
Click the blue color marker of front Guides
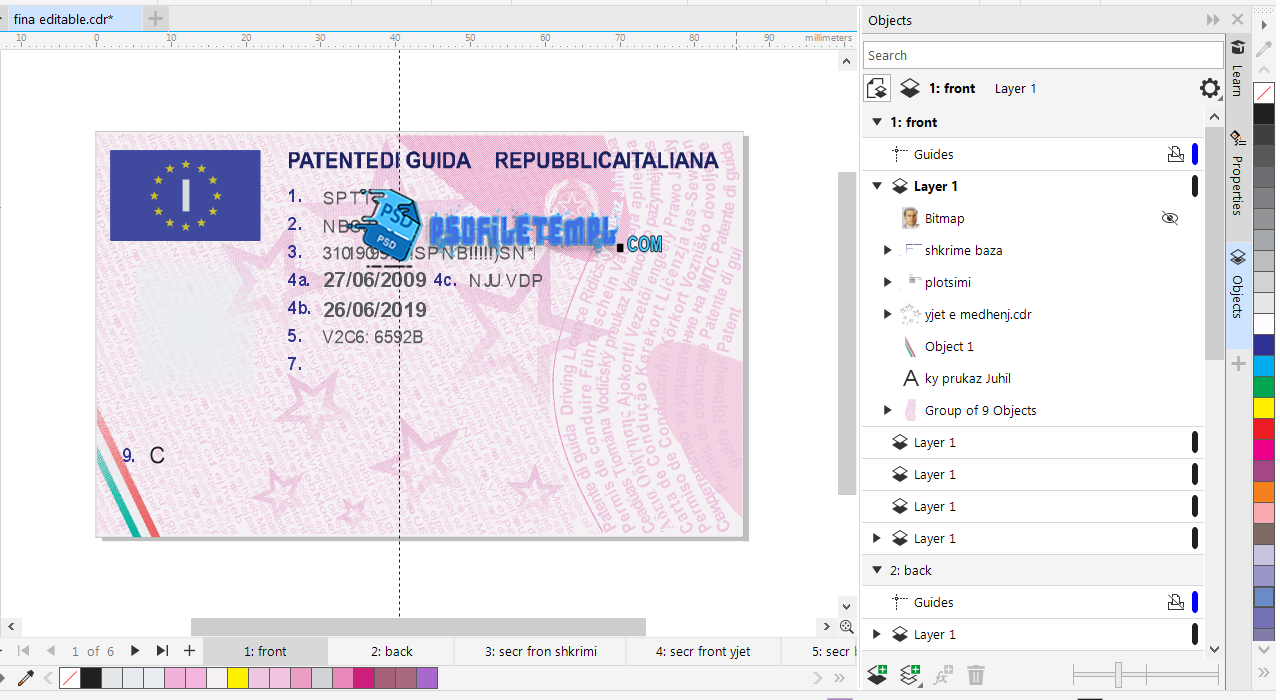point(1195,154)
